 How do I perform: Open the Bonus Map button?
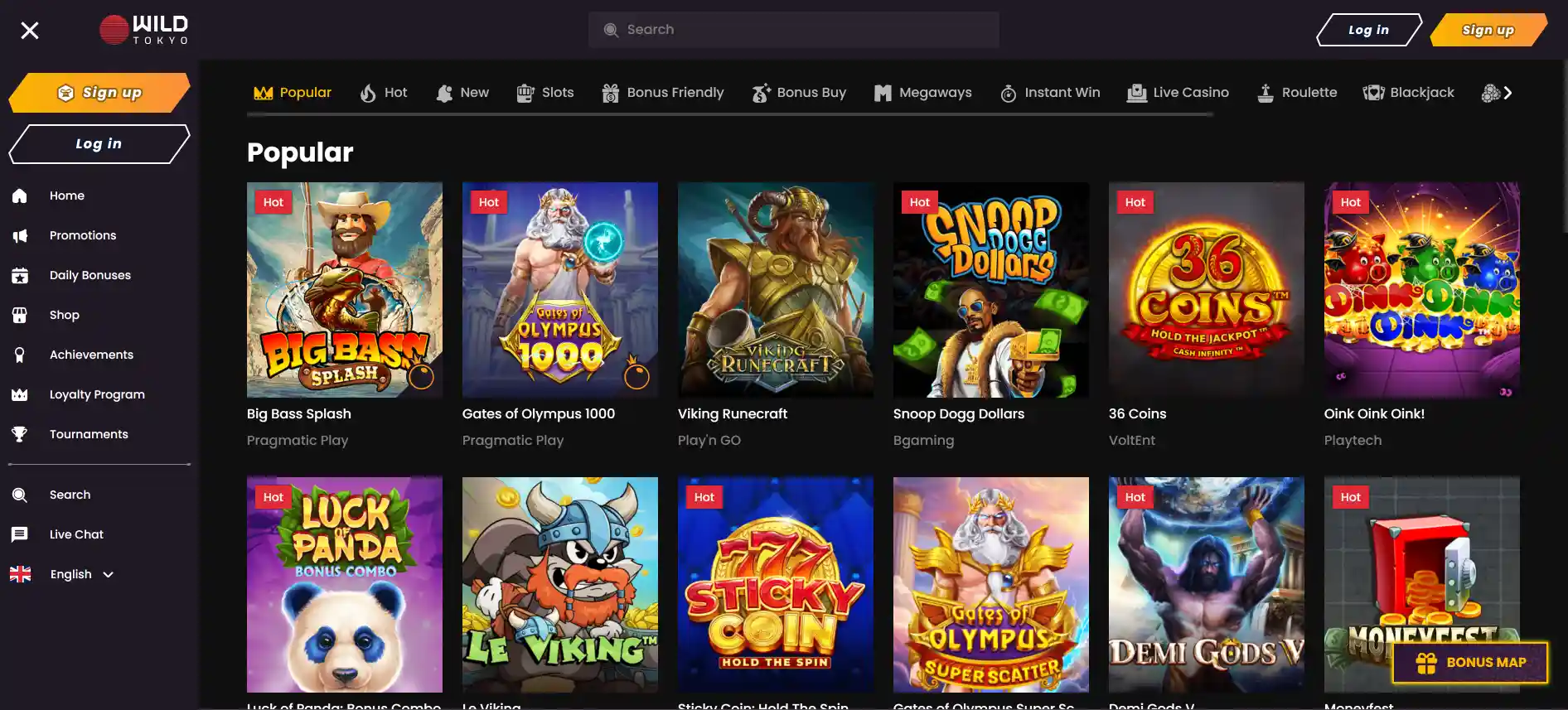coord(1470,662)
